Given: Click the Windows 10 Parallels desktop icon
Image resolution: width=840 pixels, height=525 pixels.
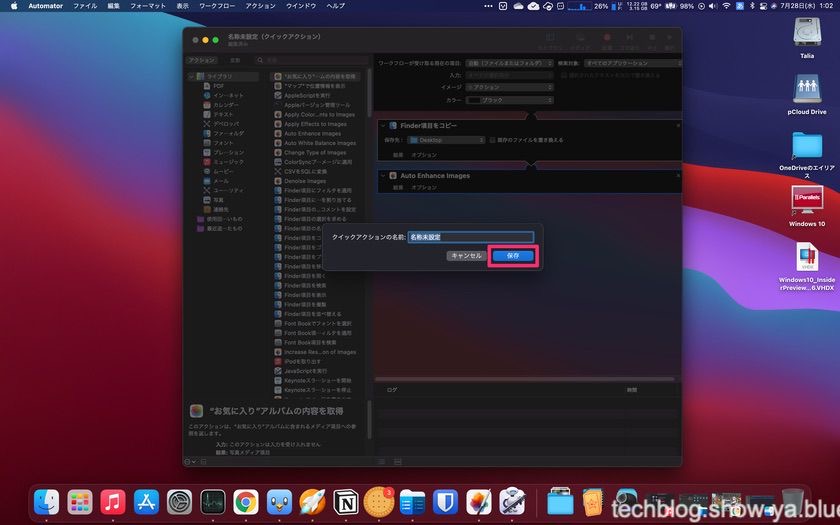Looking at the screenshot, I should click(x=807, y=201).
